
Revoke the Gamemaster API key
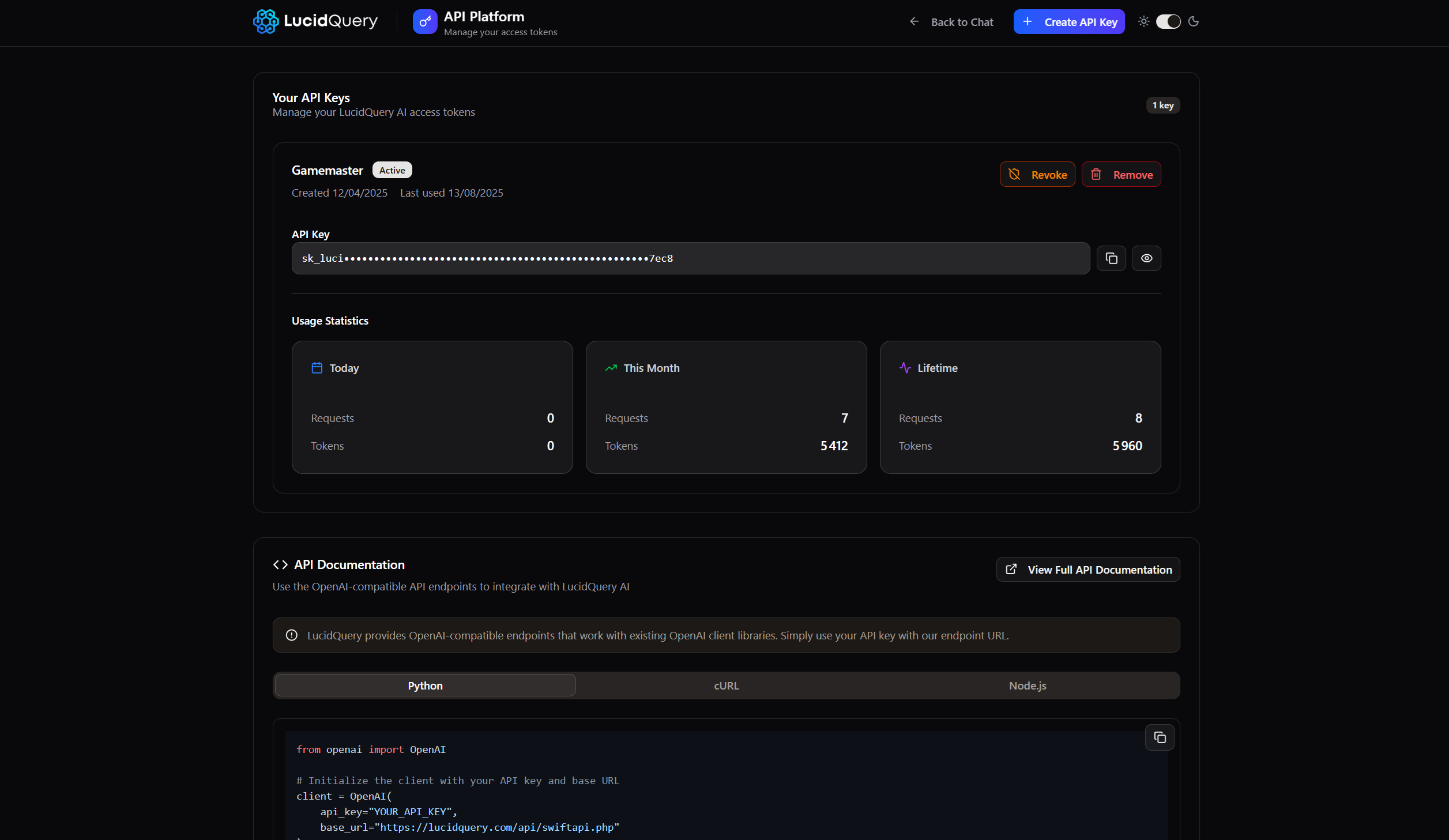1037,175
